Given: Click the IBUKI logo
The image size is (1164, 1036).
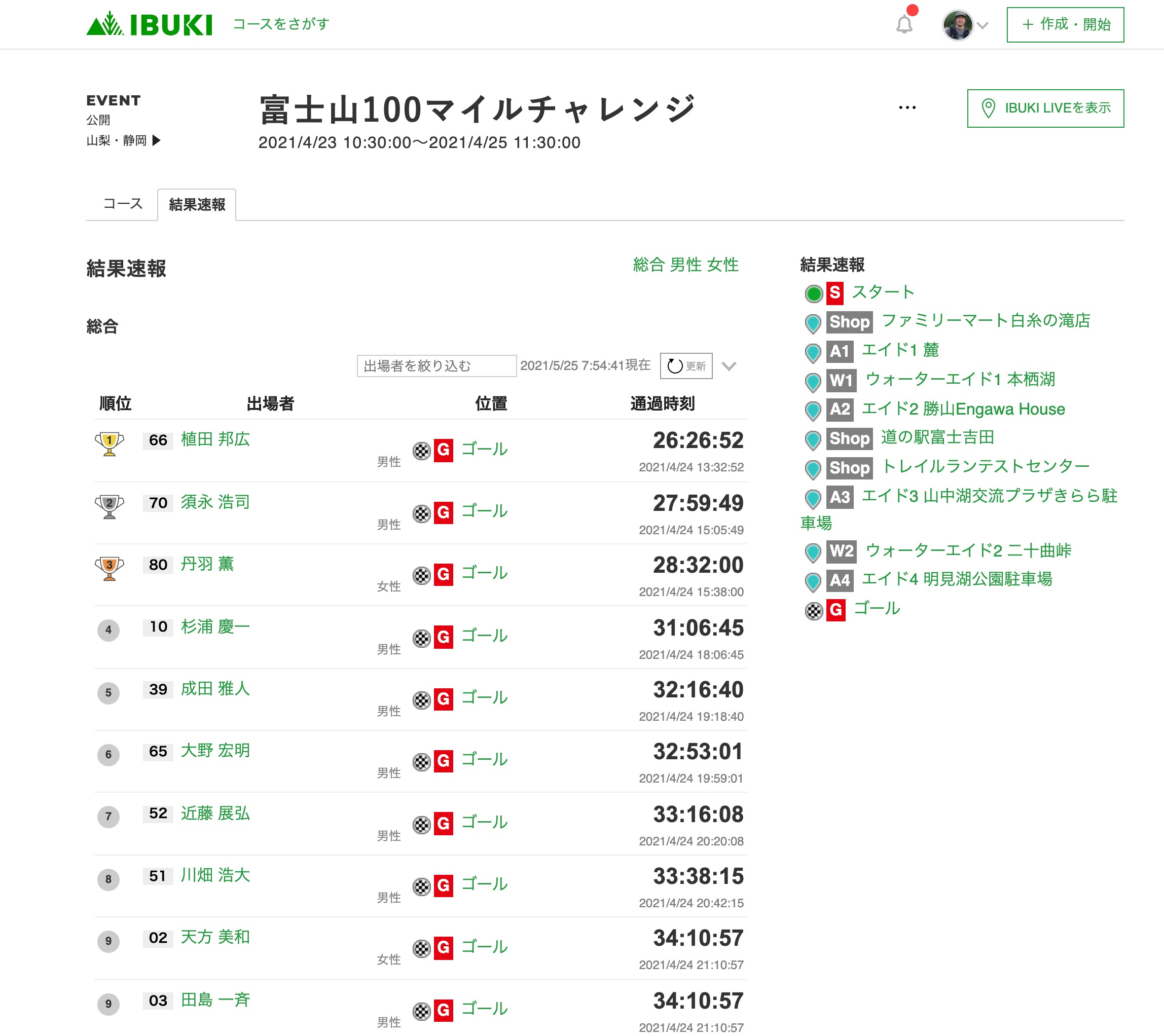Looking at the screenshot, I should click(149, 24).
